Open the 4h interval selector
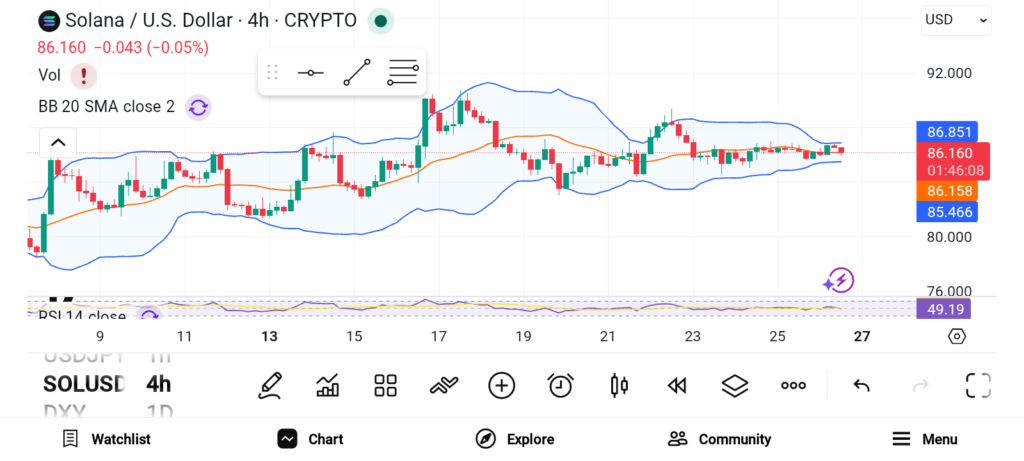The width and height of the screenshot is (1024, 461). (158, 384)
